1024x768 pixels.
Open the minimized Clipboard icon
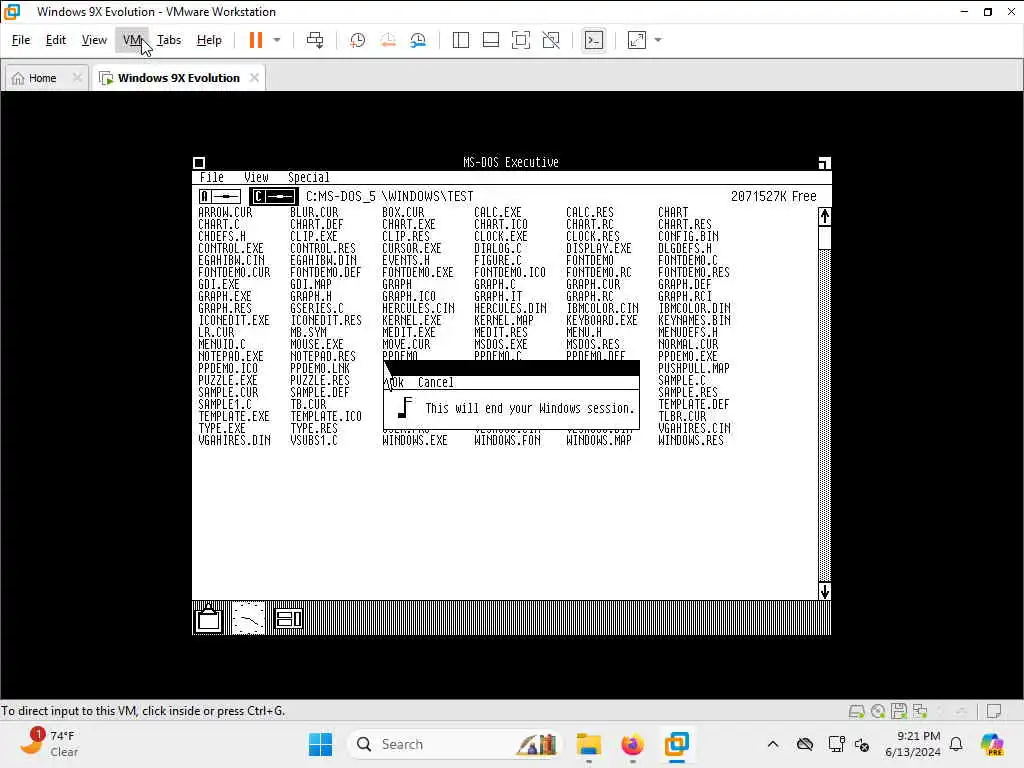click(209, 618)
